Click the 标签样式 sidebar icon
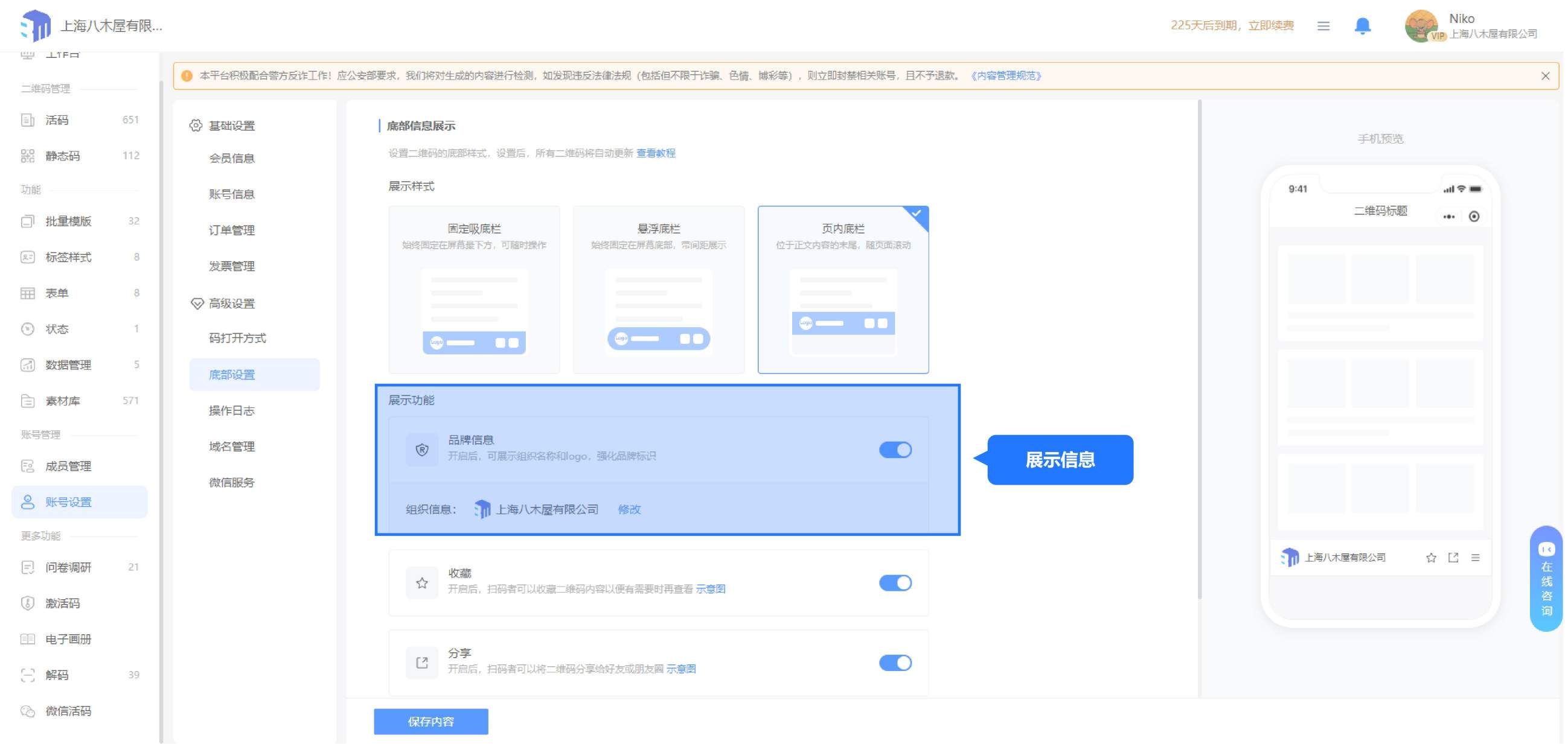Viewport: 1568px width, 744px height. coord(27,256)
